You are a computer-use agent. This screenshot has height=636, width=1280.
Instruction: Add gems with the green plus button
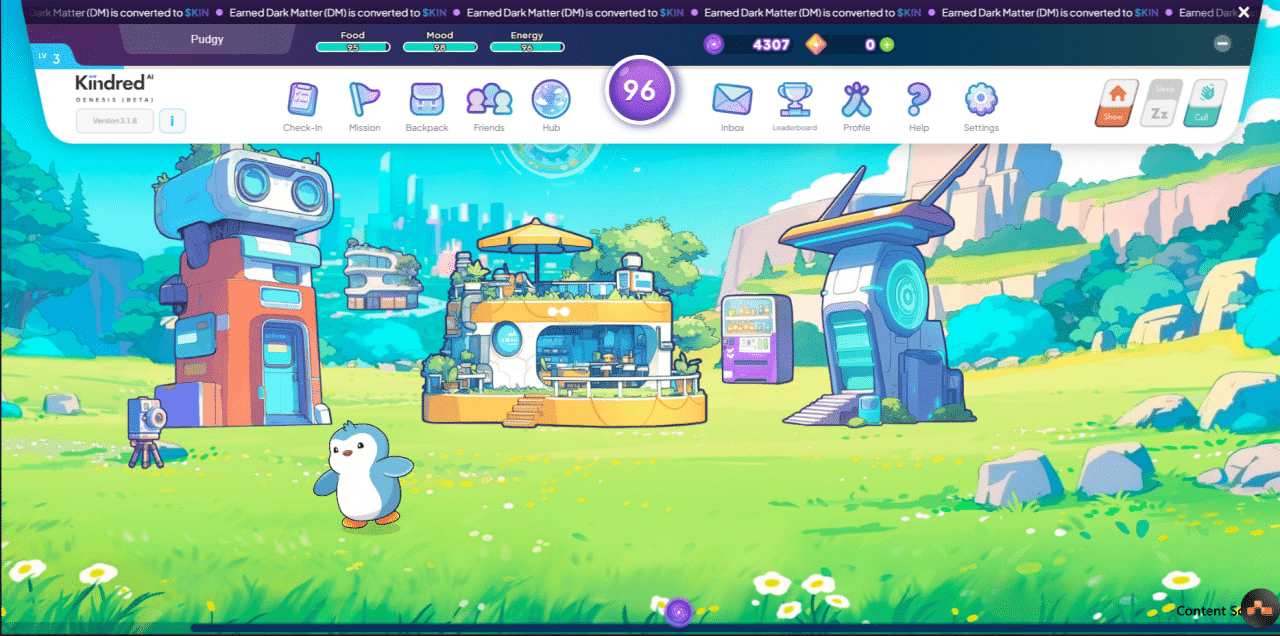(886, 45)
